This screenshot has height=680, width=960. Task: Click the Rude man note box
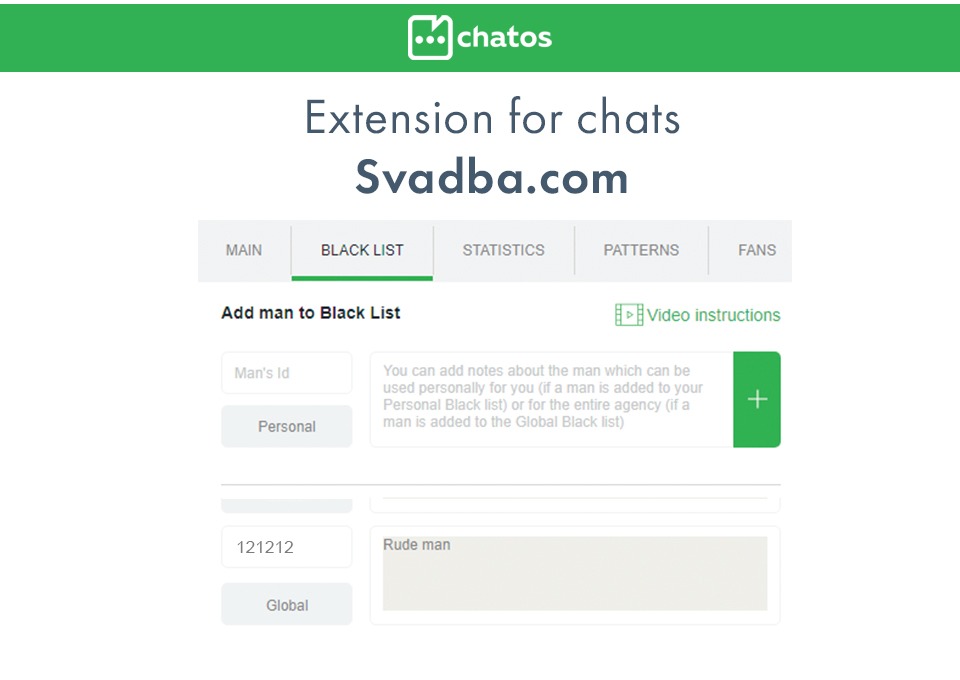574,574
